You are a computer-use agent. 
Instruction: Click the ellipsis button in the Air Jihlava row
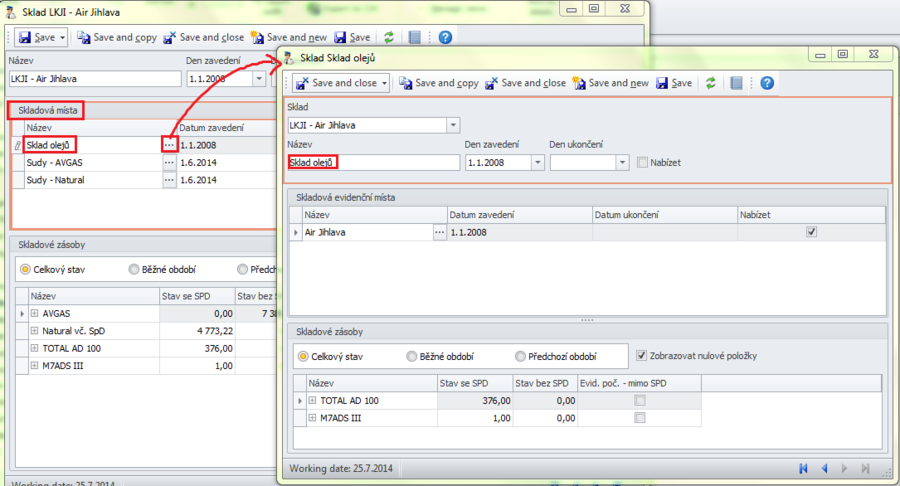coord(438,232)
